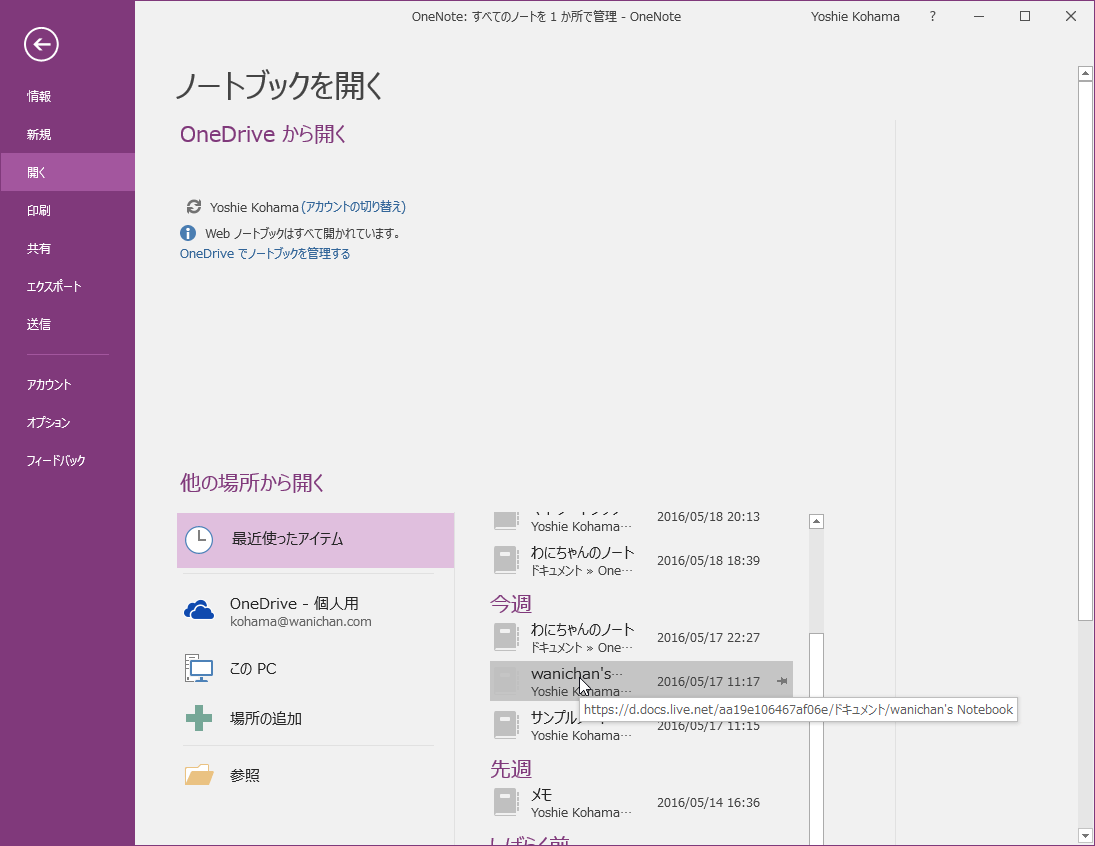The image size is (1095, 846).
Task: Click the refresh icon beside Yoshie Kohama
Action: pyautogui.click(x=193, y=207)
